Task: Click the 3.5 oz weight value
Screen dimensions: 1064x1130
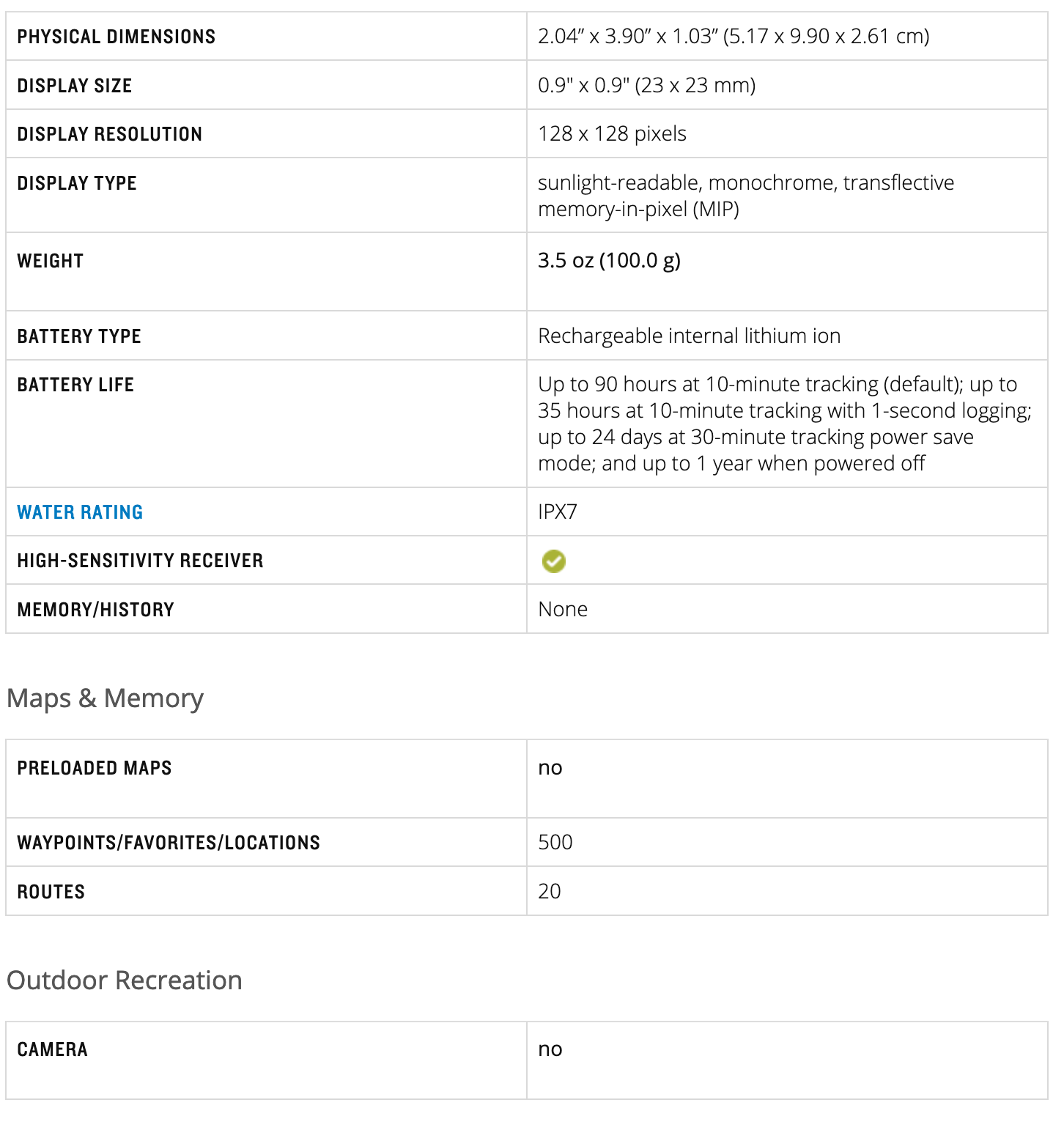Action: (x=609, y=261)
